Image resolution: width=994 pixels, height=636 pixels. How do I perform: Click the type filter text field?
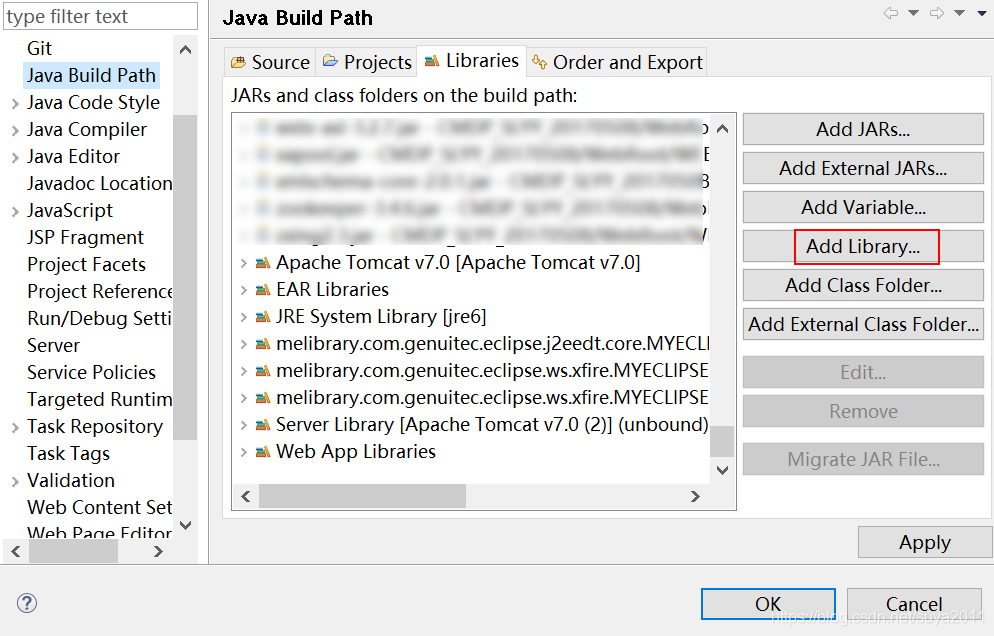[100, 16]
